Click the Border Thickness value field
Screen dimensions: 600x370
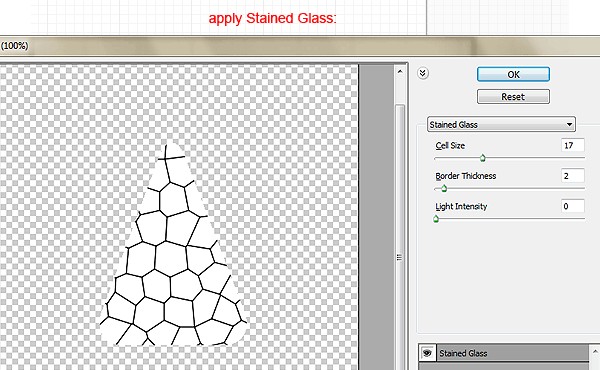pyautogui.click(x=573, y=176)
